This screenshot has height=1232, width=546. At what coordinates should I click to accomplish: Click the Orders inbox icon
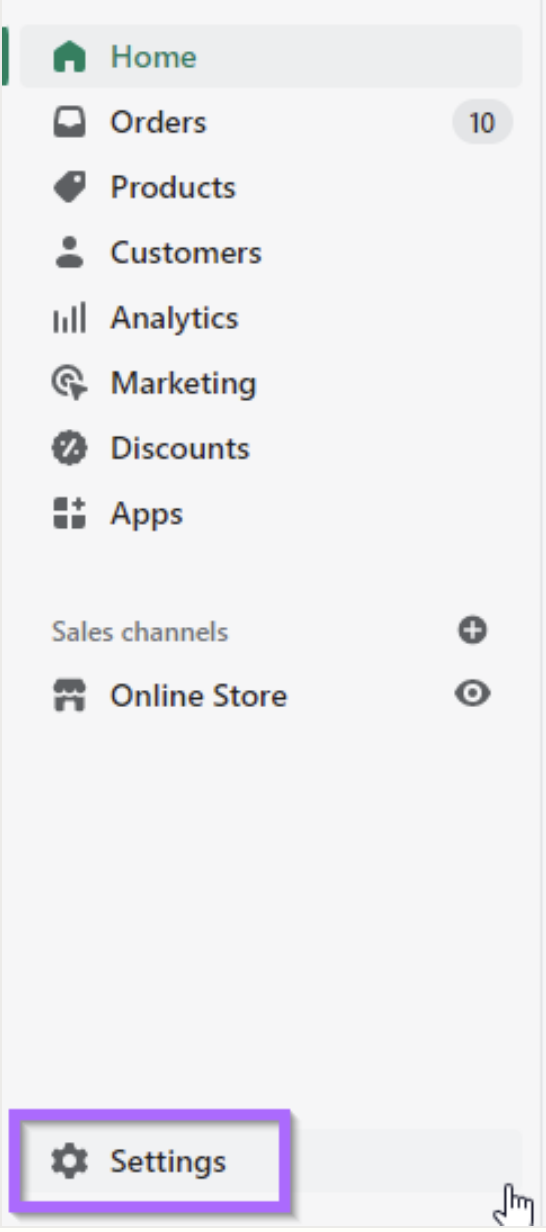(x=70, y=123)
